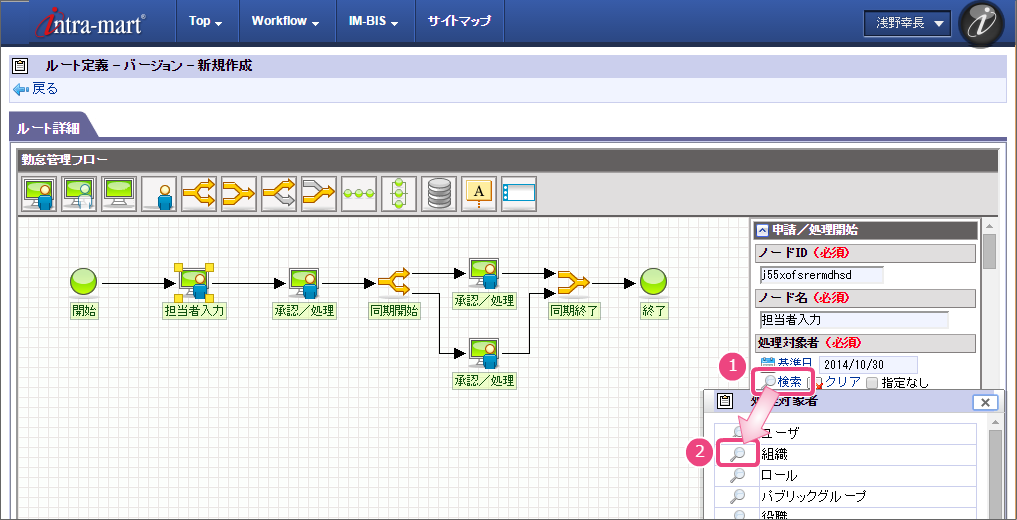Image resolution: width=1017 pixels, height=520 pixels.
Task: Select the 承認／処理 node before 同期開始
Action: click(x=304, y=283)
